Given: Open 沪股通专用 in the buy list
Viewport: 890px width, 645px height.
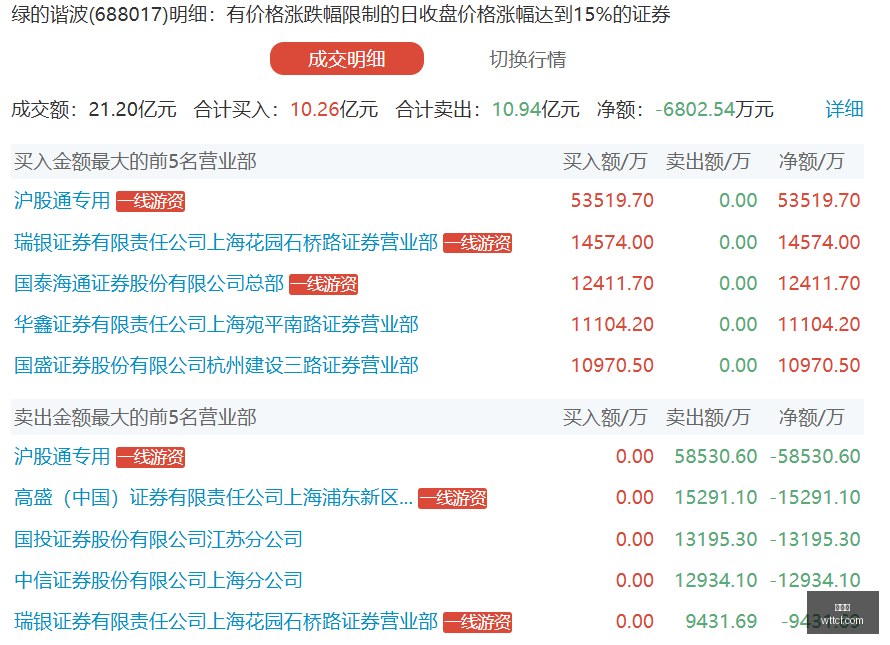Looking at the screenshot, I should pos(62,200).
